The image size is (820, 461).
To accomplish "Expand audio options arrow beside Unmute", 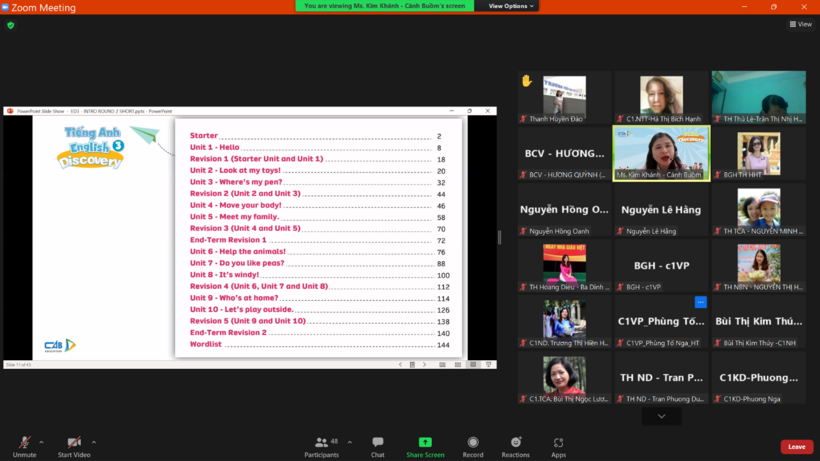I will pos(41,441).
